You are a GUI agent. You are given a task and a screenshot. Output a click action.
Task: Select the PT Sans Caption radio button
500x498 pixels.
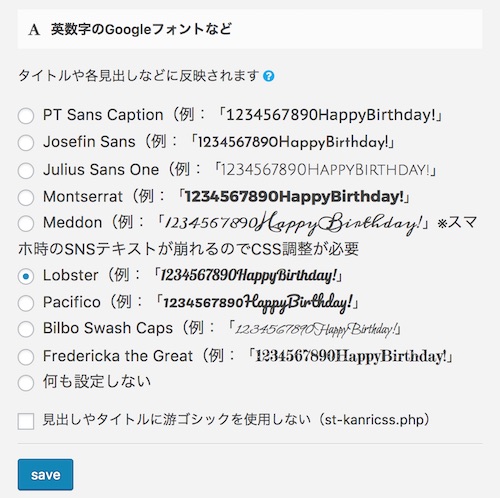pyautogui.click(x=26, y=116)
